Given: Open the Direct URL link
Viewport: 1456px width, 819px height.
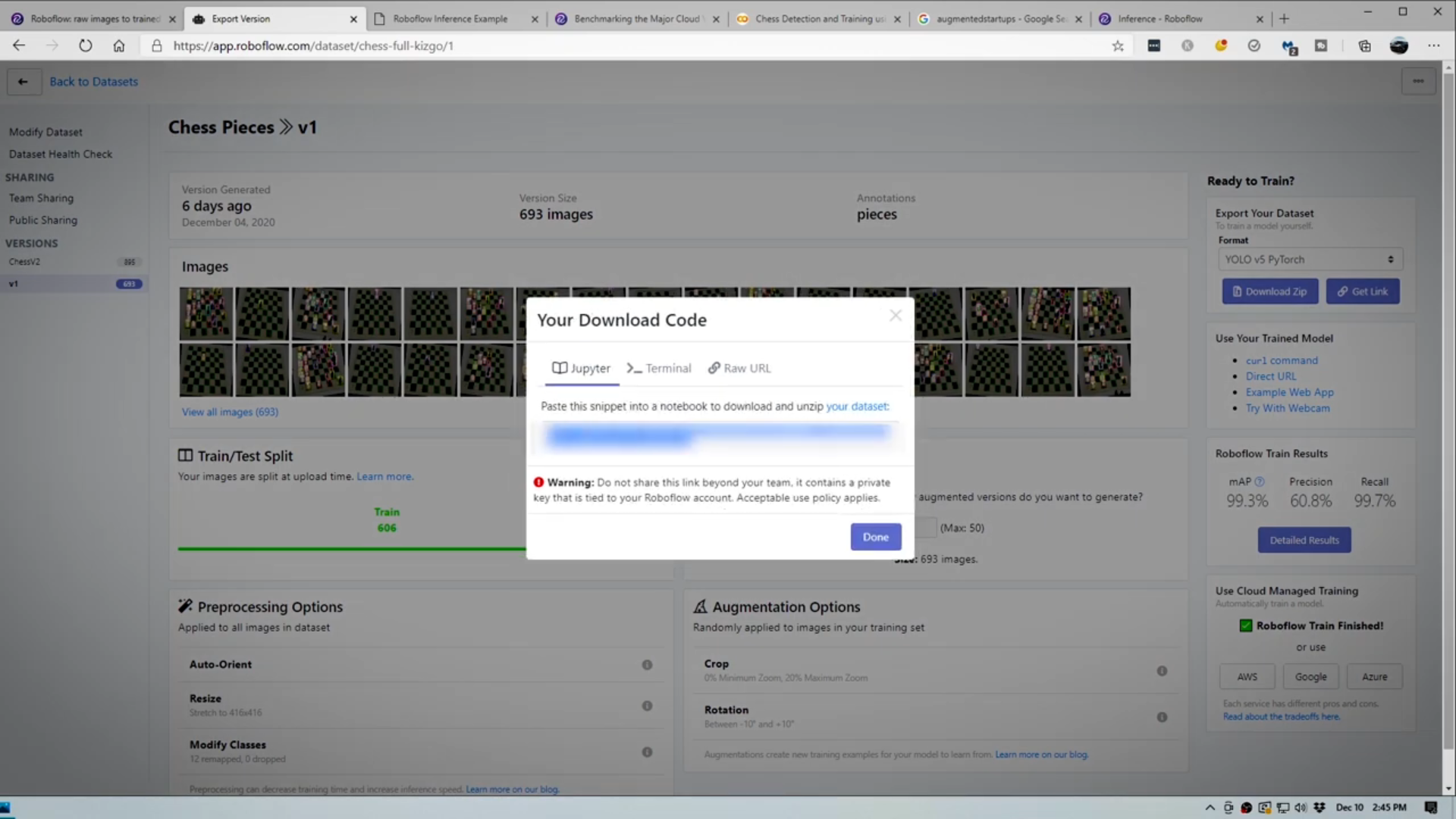Looking at the screenshot, I should pos(1271,376).
